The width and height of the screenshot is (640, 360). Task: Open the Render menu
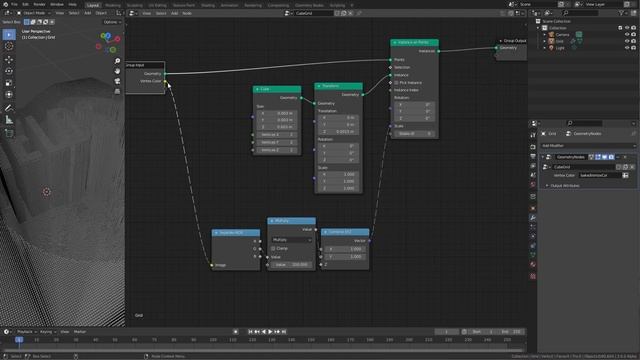(39, 4)
